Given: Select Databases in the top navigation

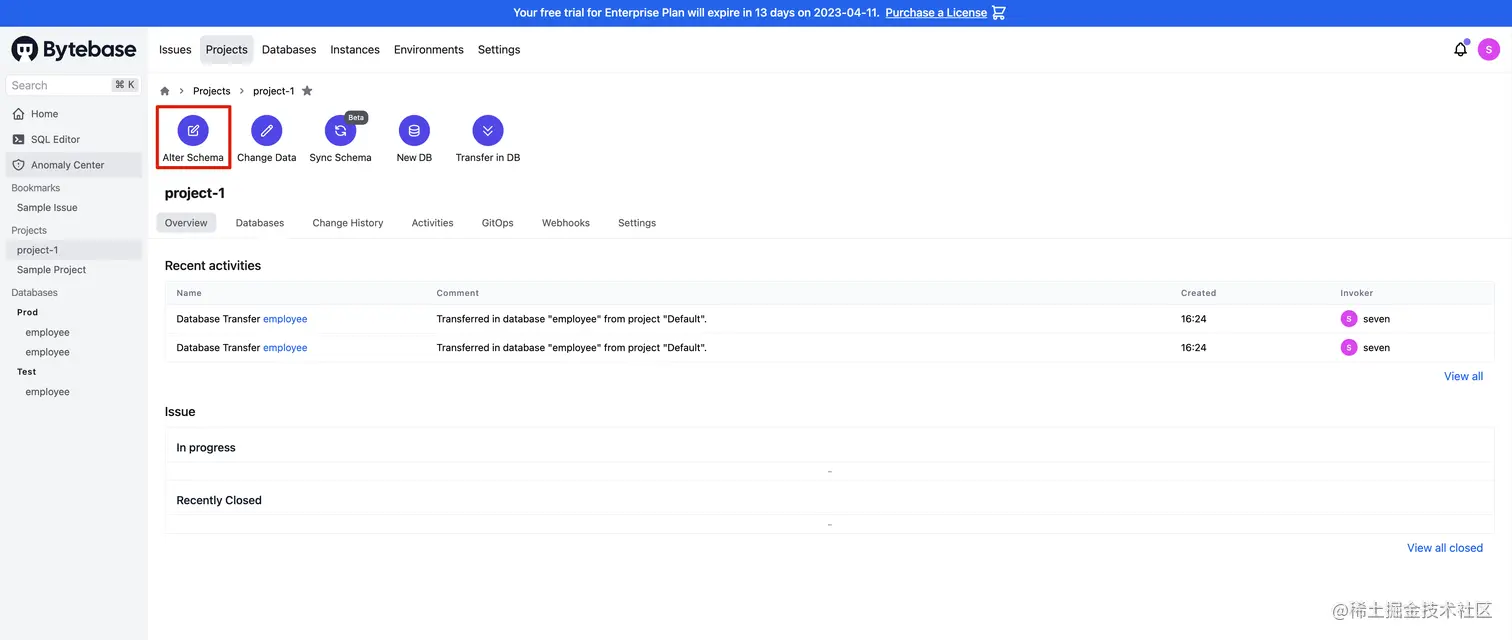Looking at the screenshot, I should pos(288,49).
